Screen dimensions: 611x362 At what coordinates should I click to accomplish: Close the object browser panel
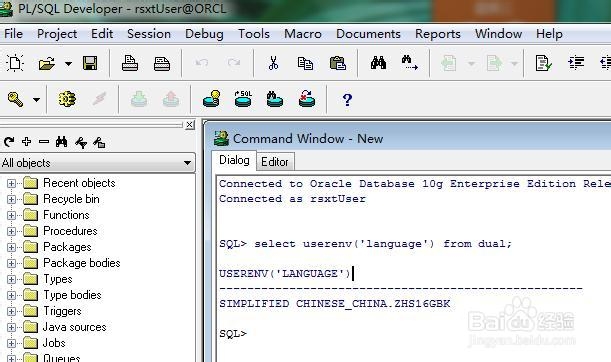coord(189,125)
